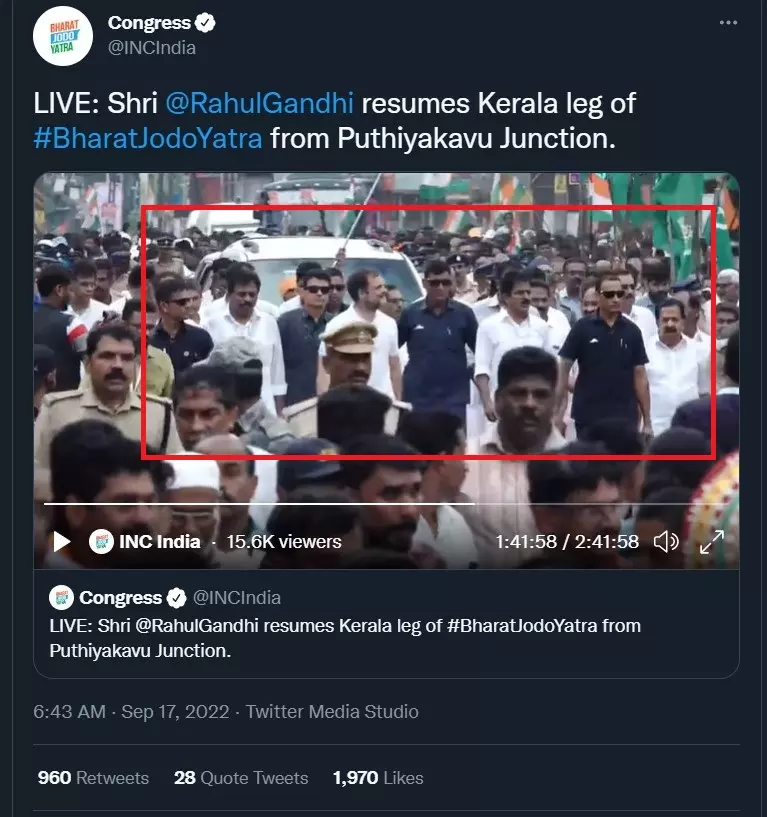This screenshot has height=817, width=767.
Task: Open the tweet's three-dot more menu
Action: [730, 22]
